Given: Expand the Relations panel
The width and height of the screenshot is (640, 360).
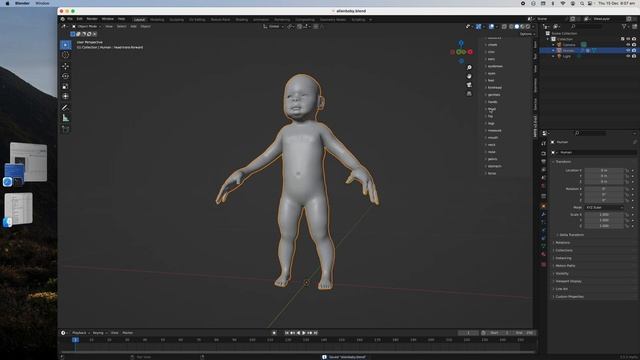Looking at the screenshot, I should click(562, 242).
